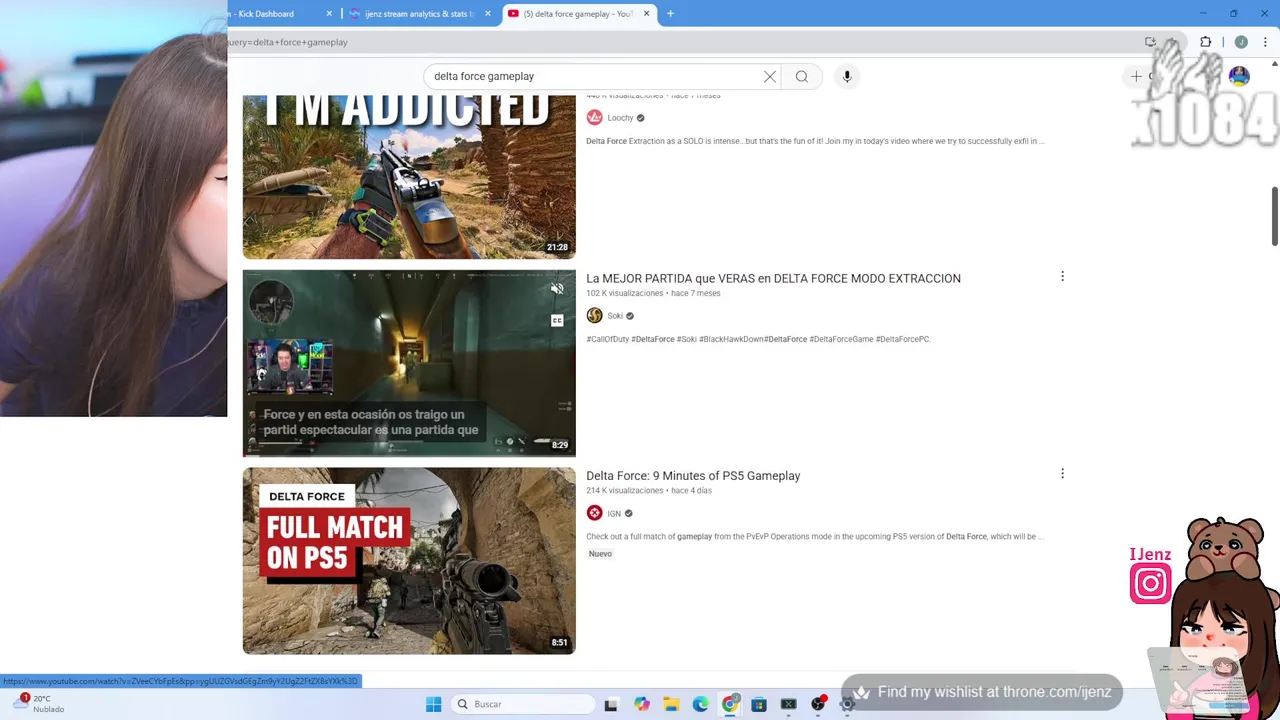
Task: Click the #DeltaForceGame hashtag
Action: pos(841,339)
